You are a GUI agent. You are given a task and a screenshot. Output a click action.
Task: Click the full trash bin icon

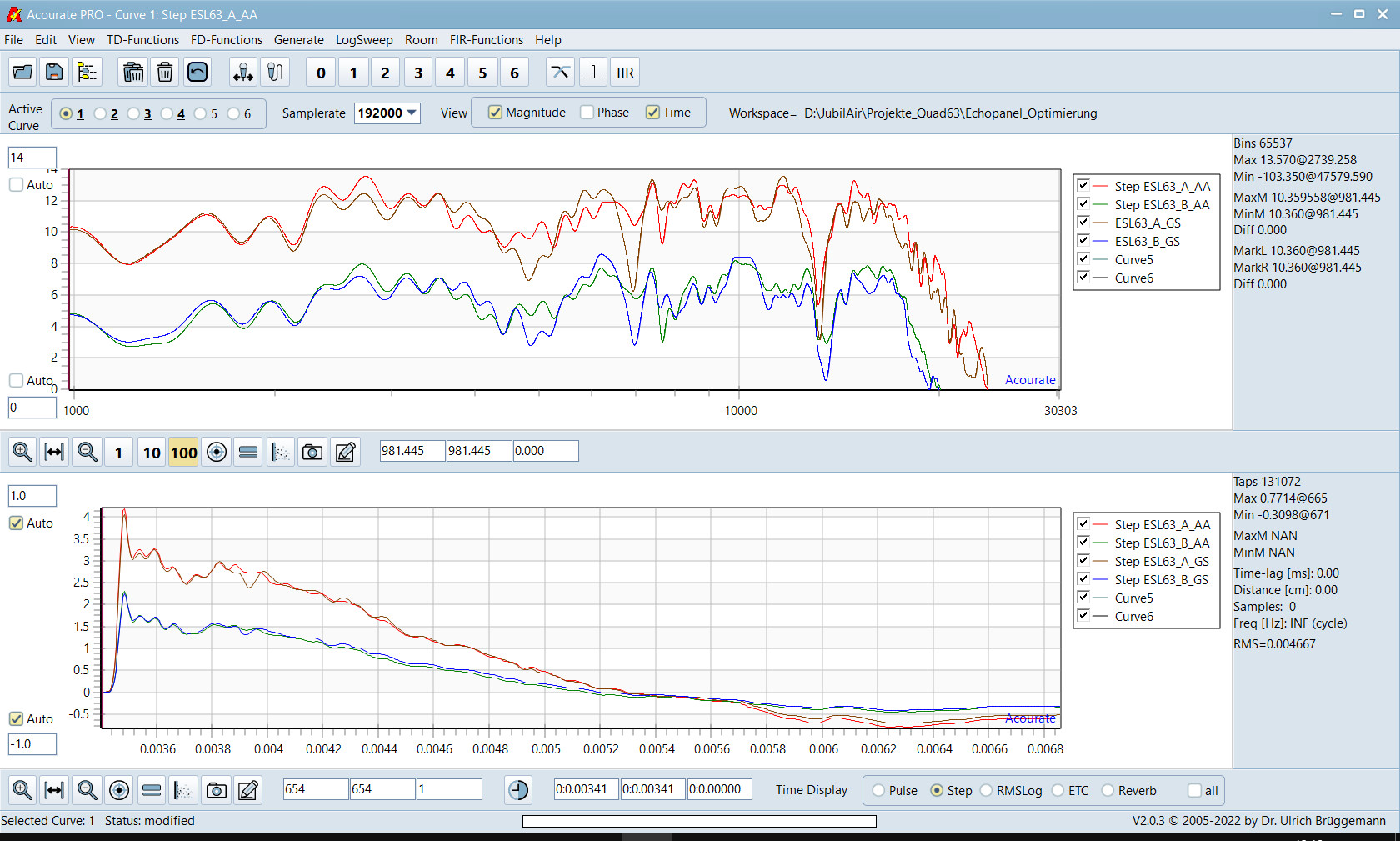coord(133,73)
